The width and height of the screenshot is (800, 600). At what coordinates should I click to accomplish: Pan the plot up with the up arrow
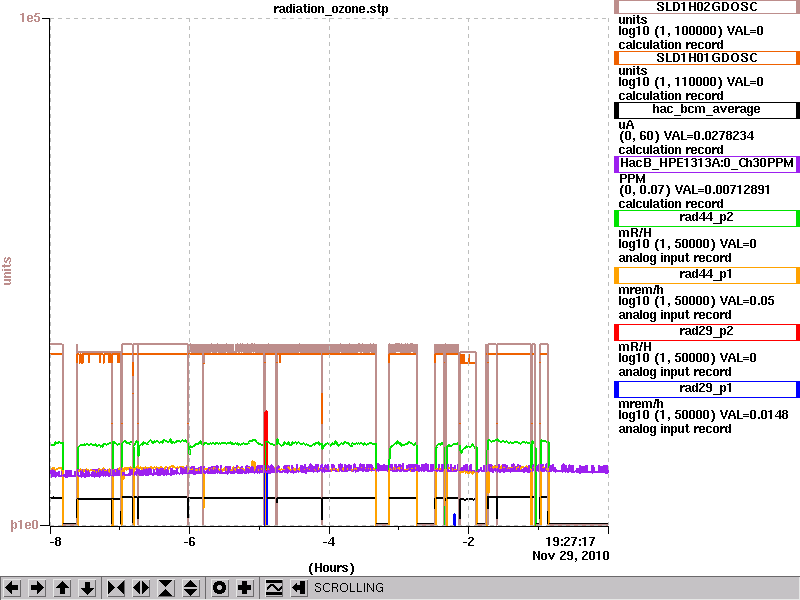[62, 588]
